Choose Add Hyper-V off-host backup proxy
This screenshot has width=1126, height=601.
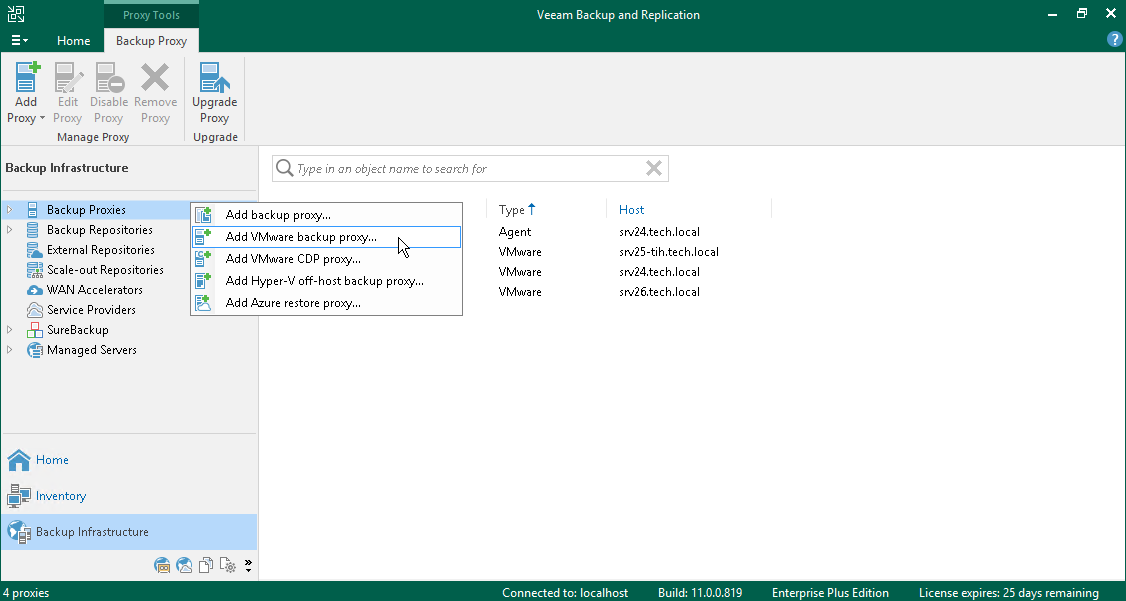(324, 281)
